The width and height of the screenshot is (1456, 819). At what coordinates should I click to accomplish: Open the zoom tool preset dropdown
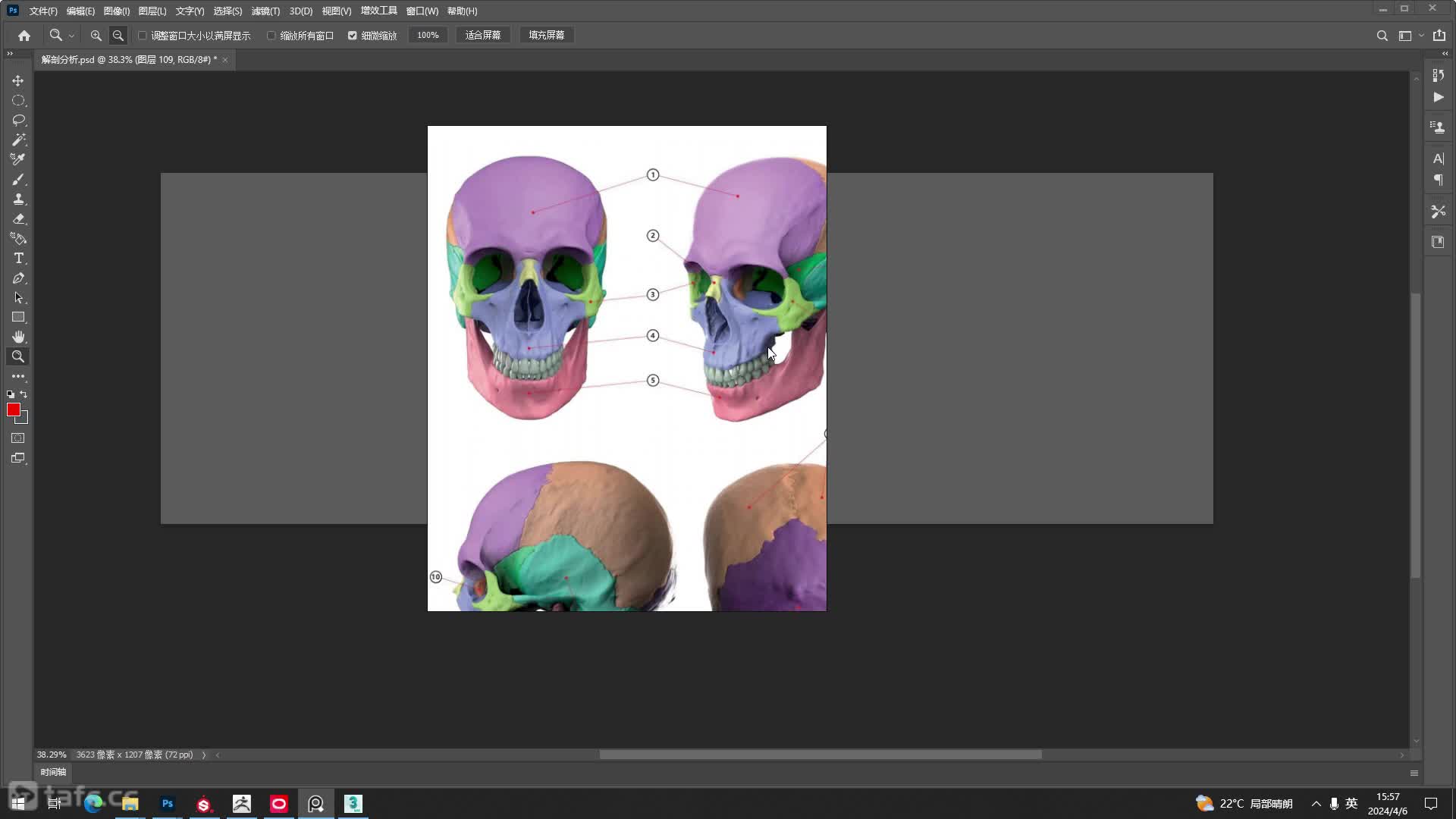point(71,36)
